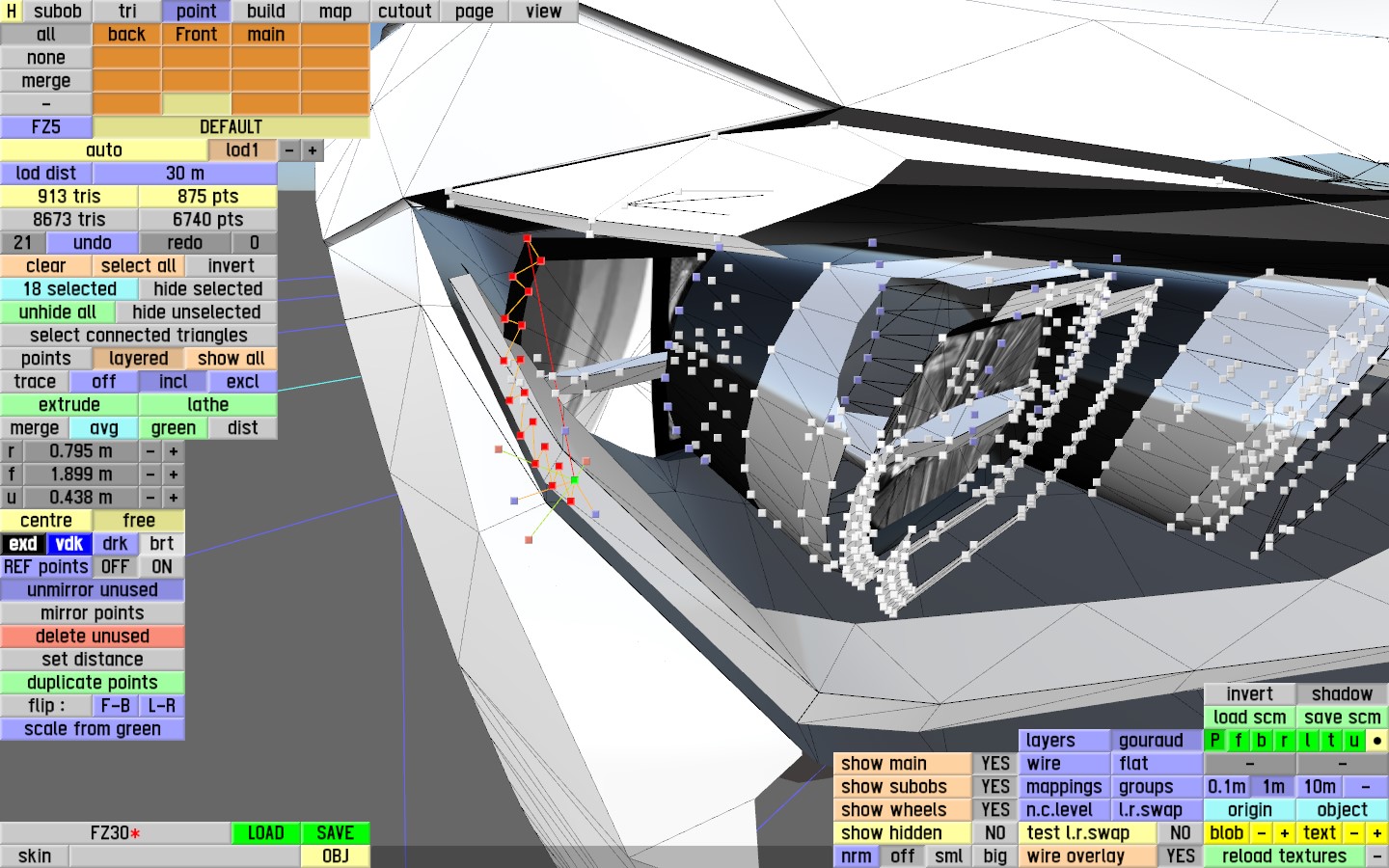Click the green SAVE button

click(x=336, y=833)
